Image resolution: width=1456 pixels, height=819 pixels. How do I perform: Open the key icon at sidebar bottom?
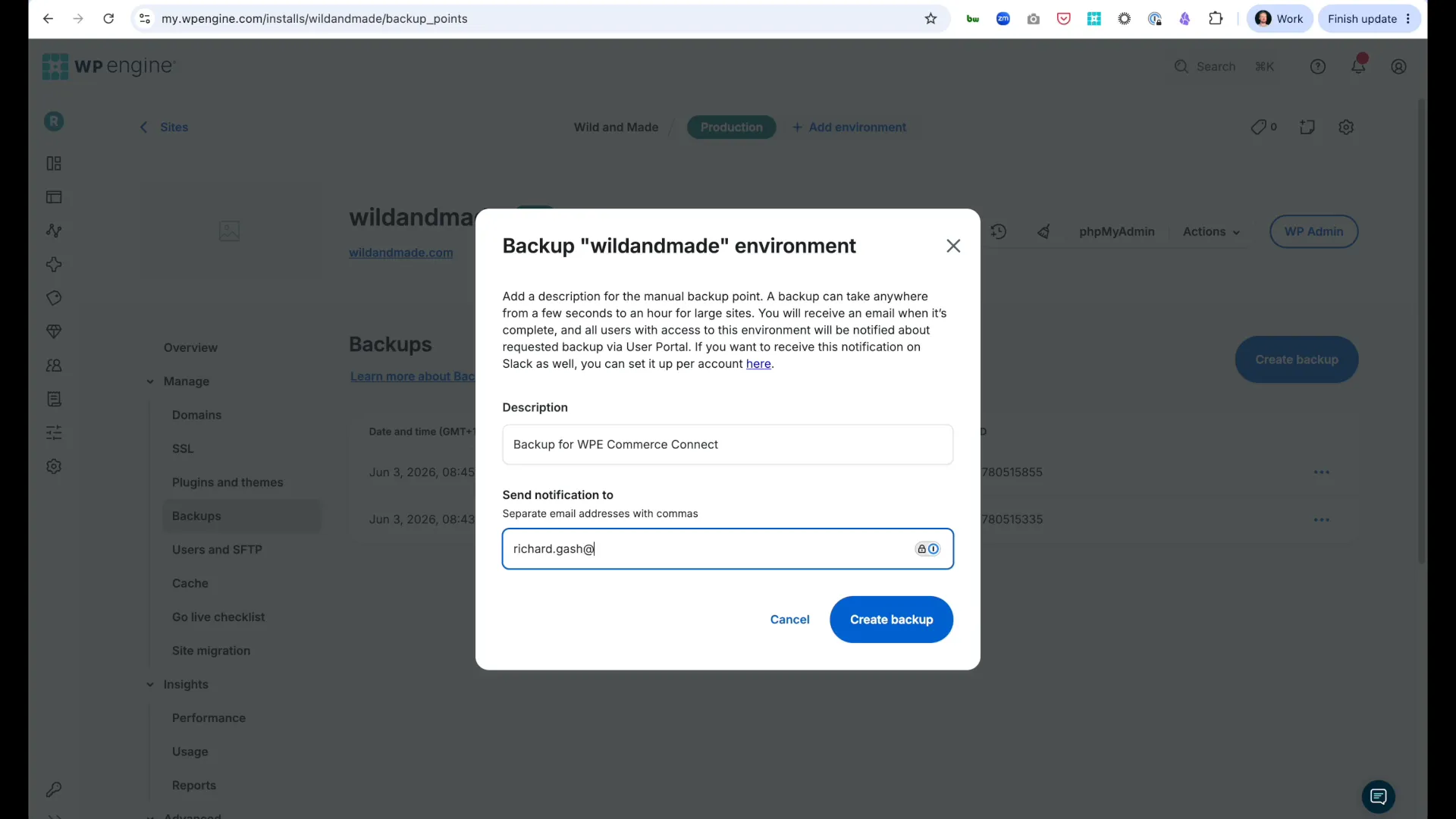54,789
